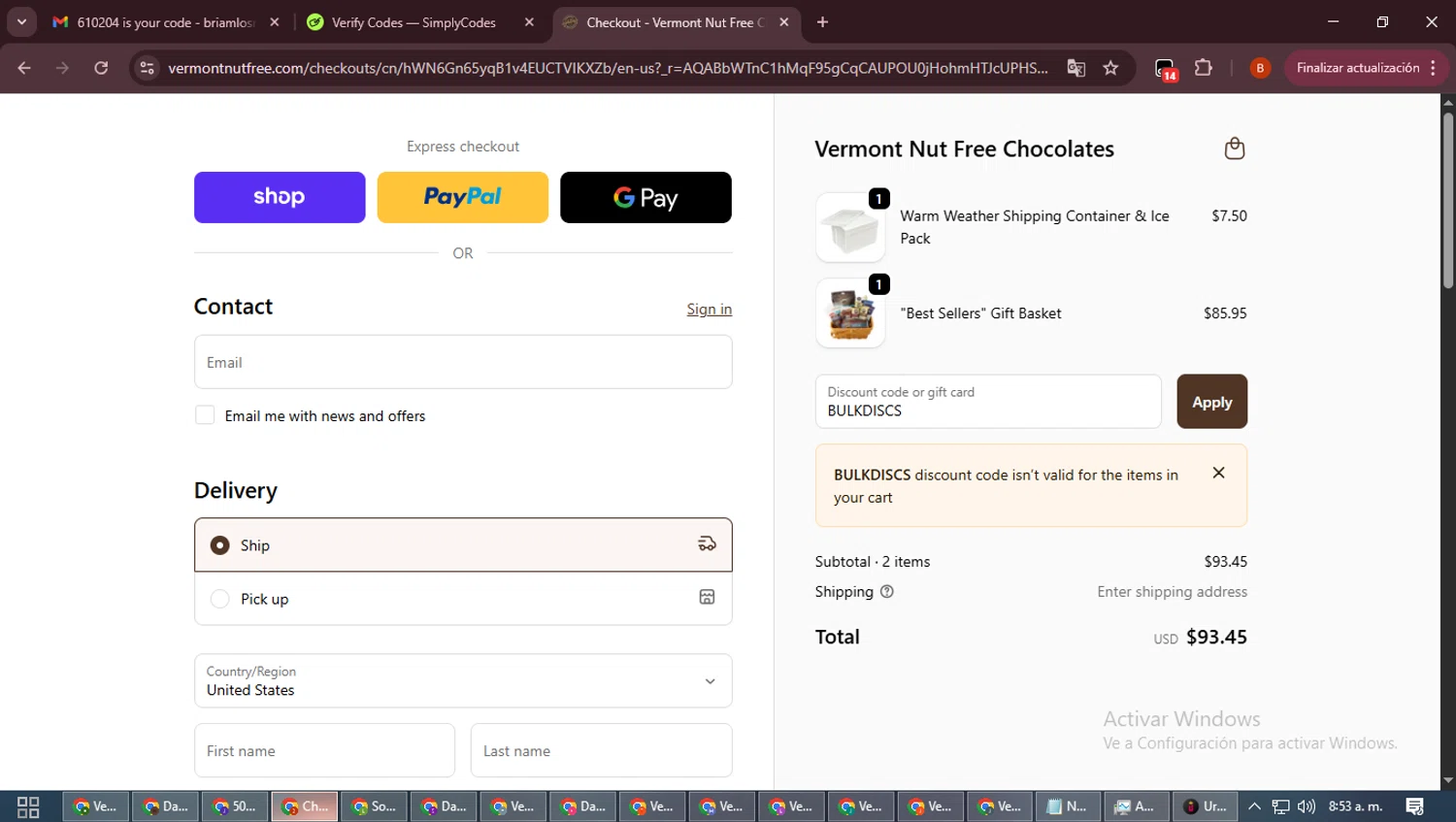Click the Sign in link
Image resolution: width=1456 pixels, height=822 pixels.
pos(710,309)
